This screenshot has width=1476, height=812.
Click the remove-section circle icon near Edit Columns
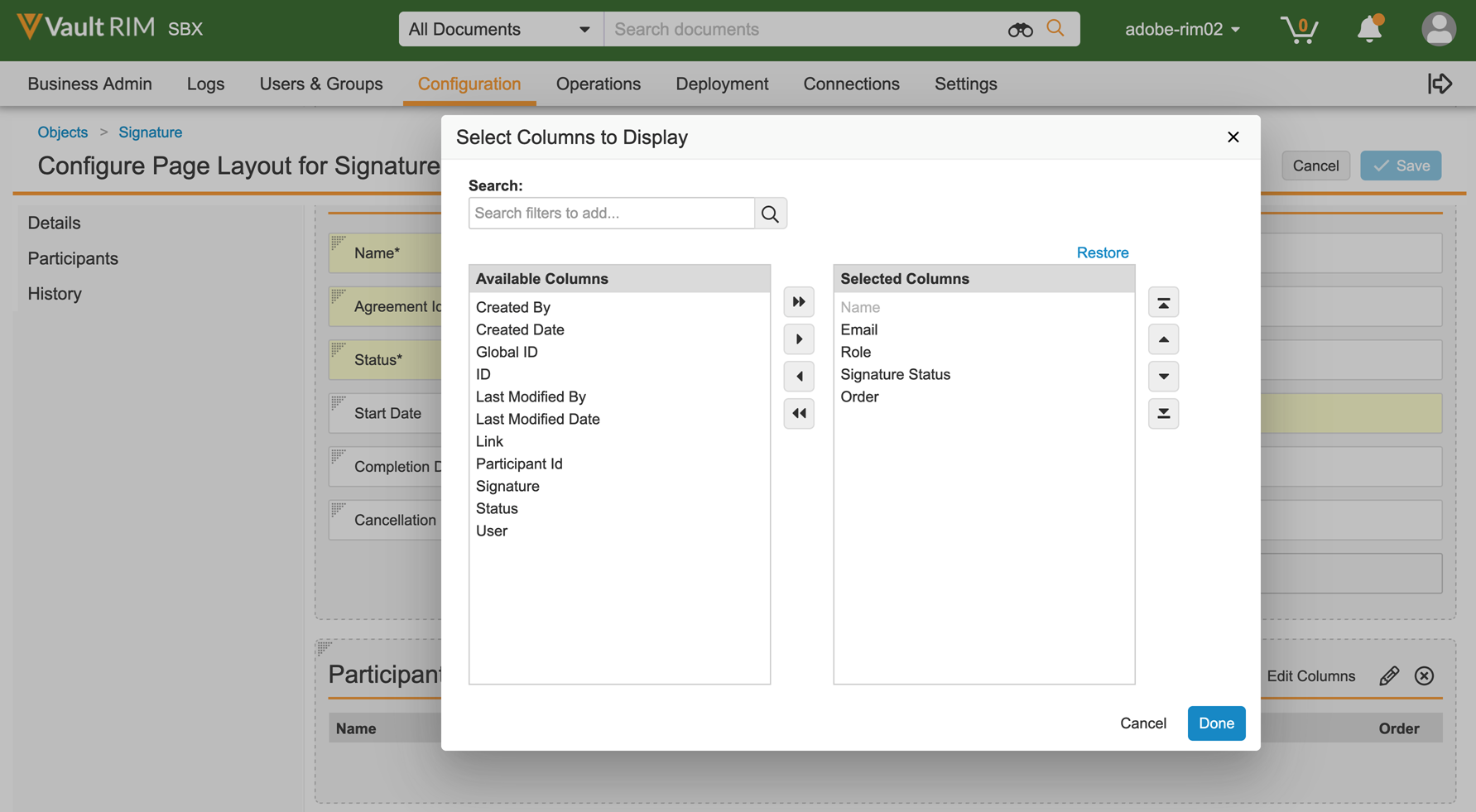tap(1425, 675)
